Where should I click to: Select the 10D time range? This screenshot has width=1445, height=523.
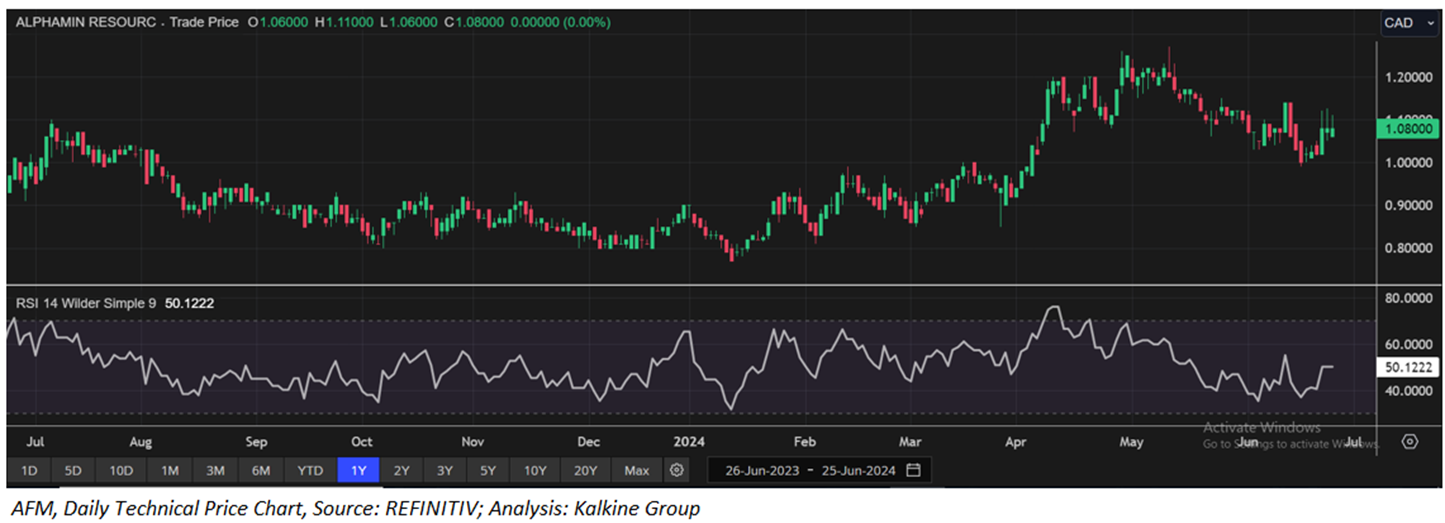pyautogui.click(x=121, y=470)
